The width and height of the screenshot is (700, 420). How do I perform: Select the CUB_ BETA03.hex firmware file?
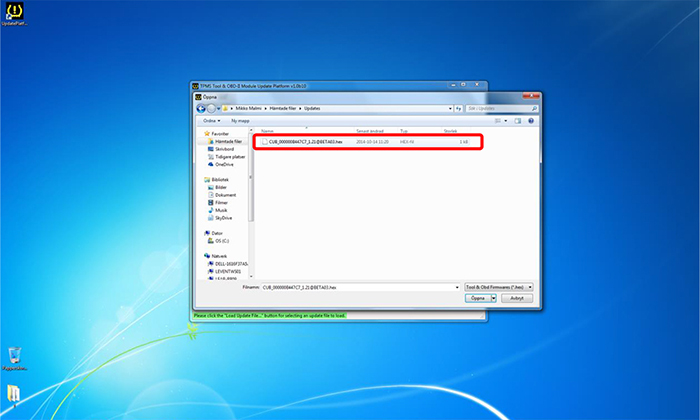tap(305, 143)
